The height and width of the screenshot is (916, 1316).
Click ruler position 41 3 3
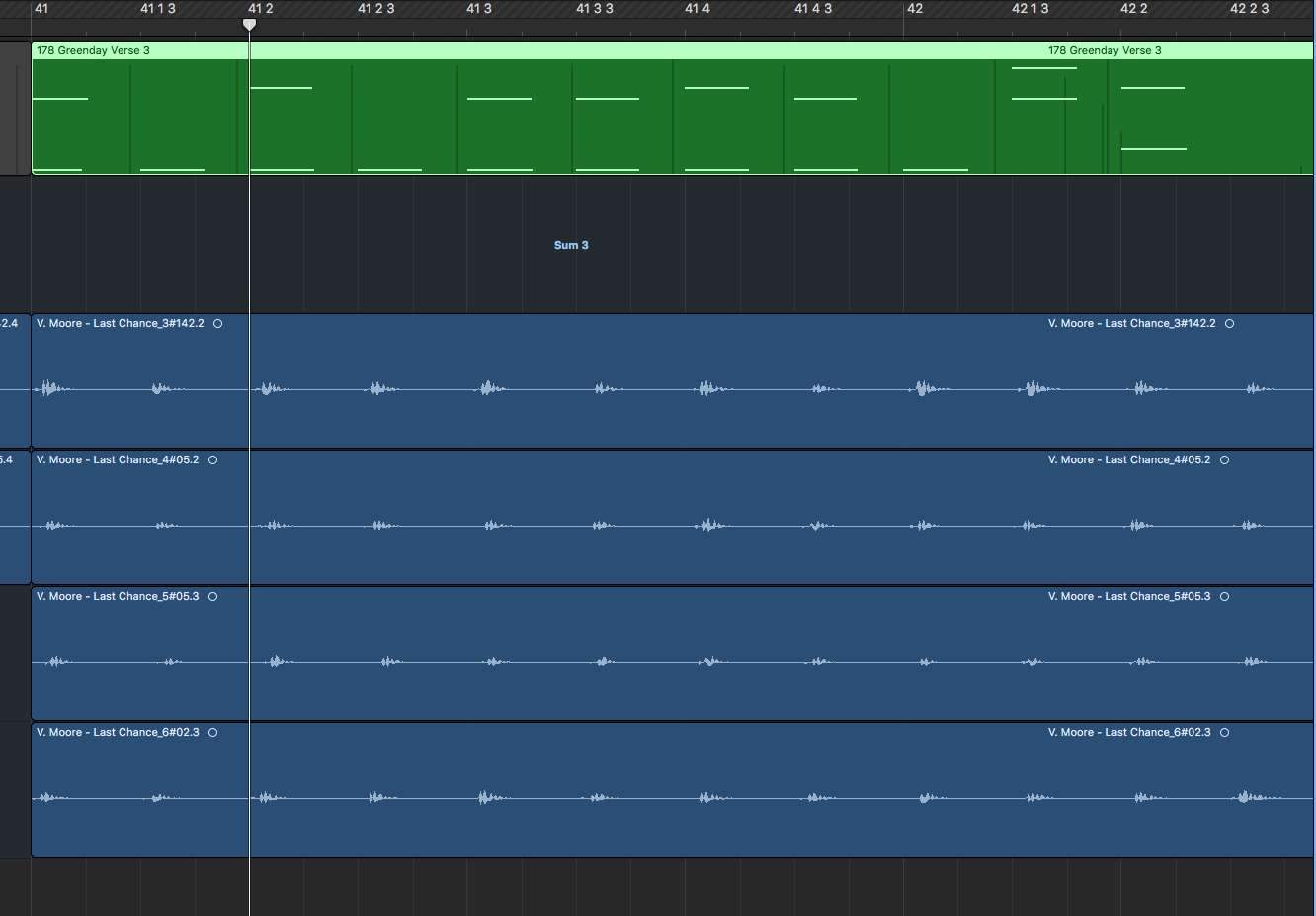595,9
